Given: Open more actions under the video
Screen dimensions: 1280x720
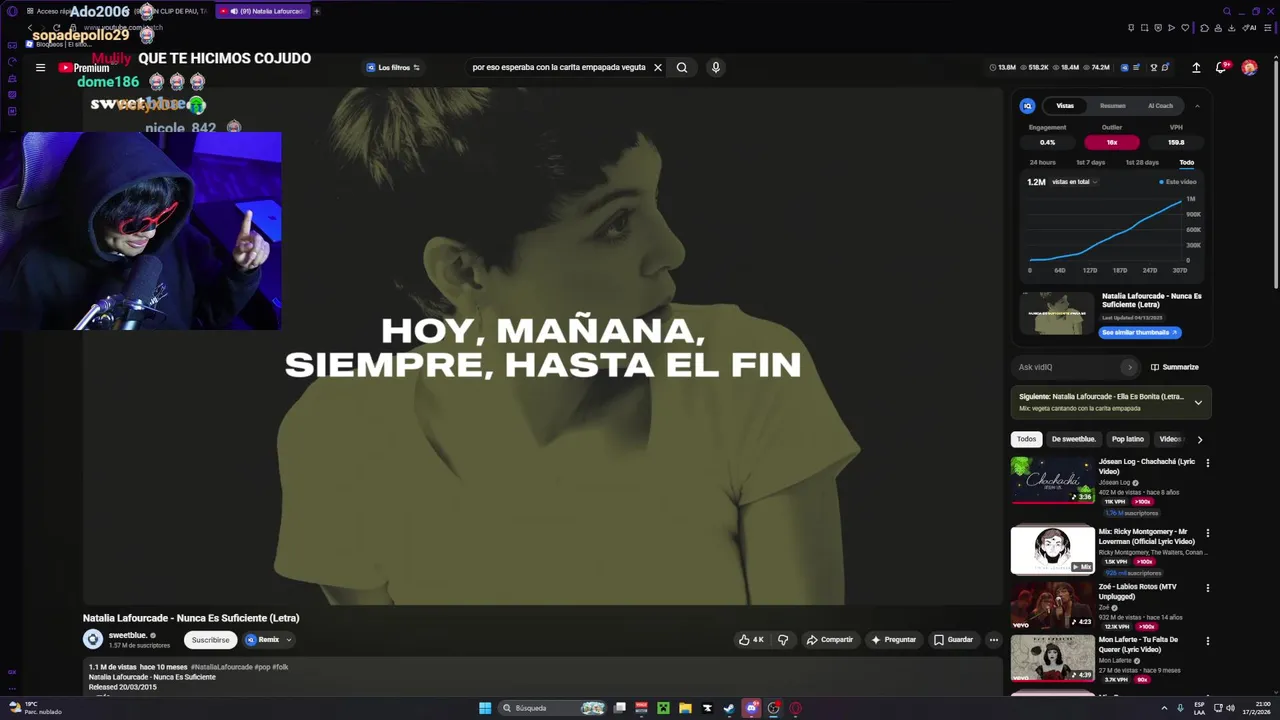Looking at the screenshot, I should click(x=993, y=640).
